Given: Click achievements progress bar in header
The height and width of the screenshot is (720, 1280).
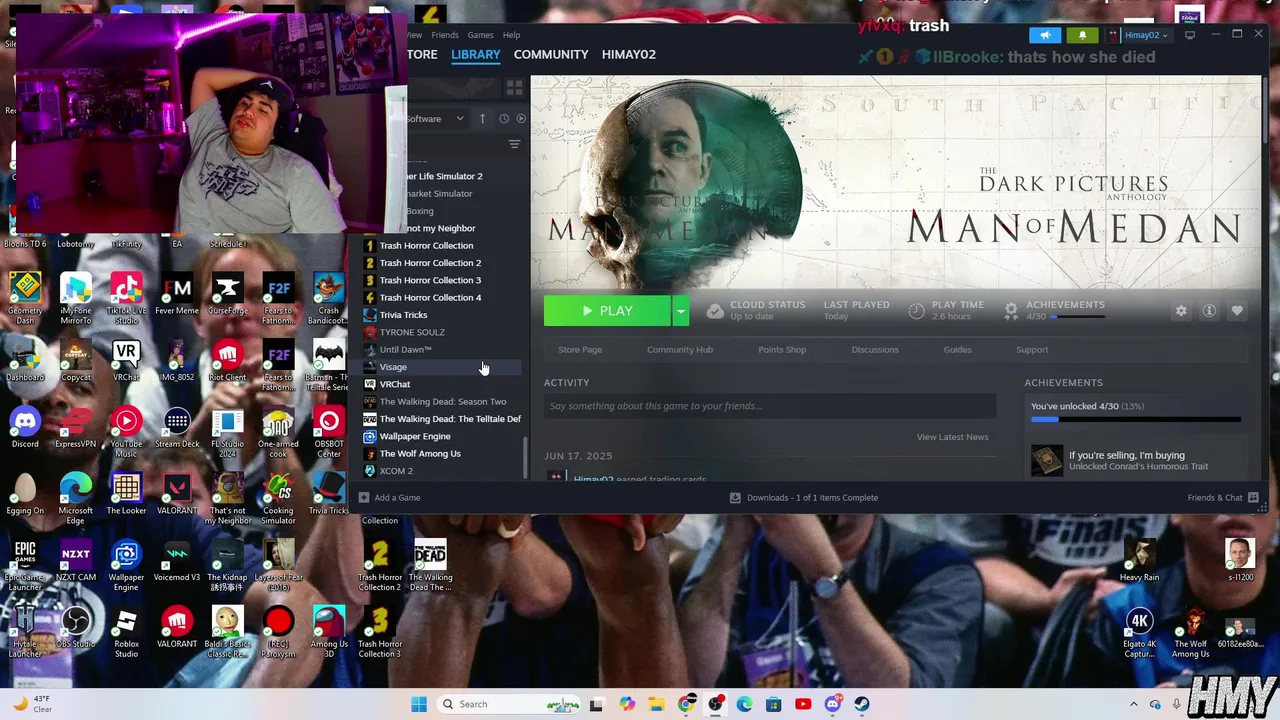Looking at the screenshot, I should click(x=1077, y=317).
